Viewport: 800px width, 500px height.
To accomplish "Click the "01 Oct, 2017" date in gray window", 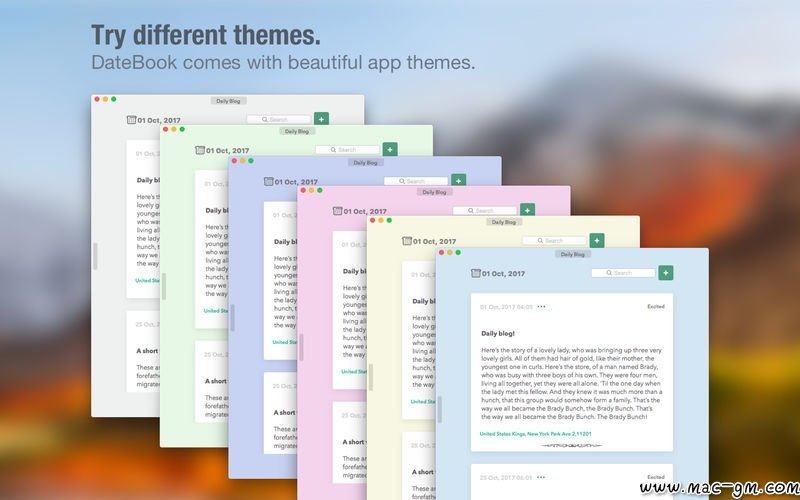I will 159,120.
